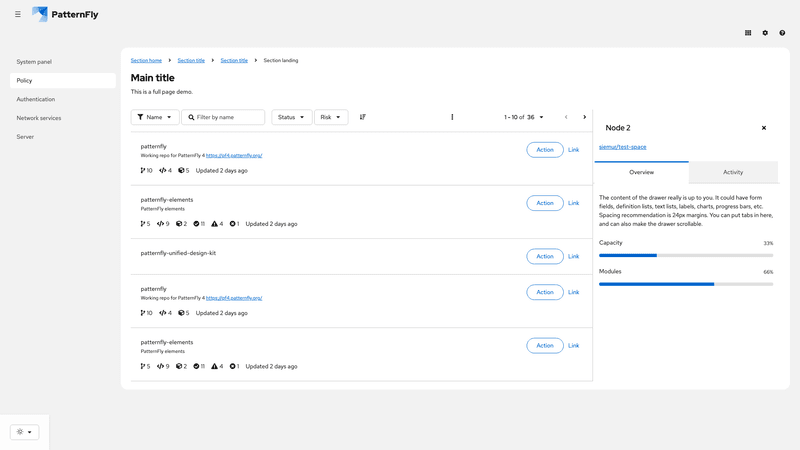
Task: Click the Capacity progress bar
Action: pyautogui.click(x=686, y=255)
